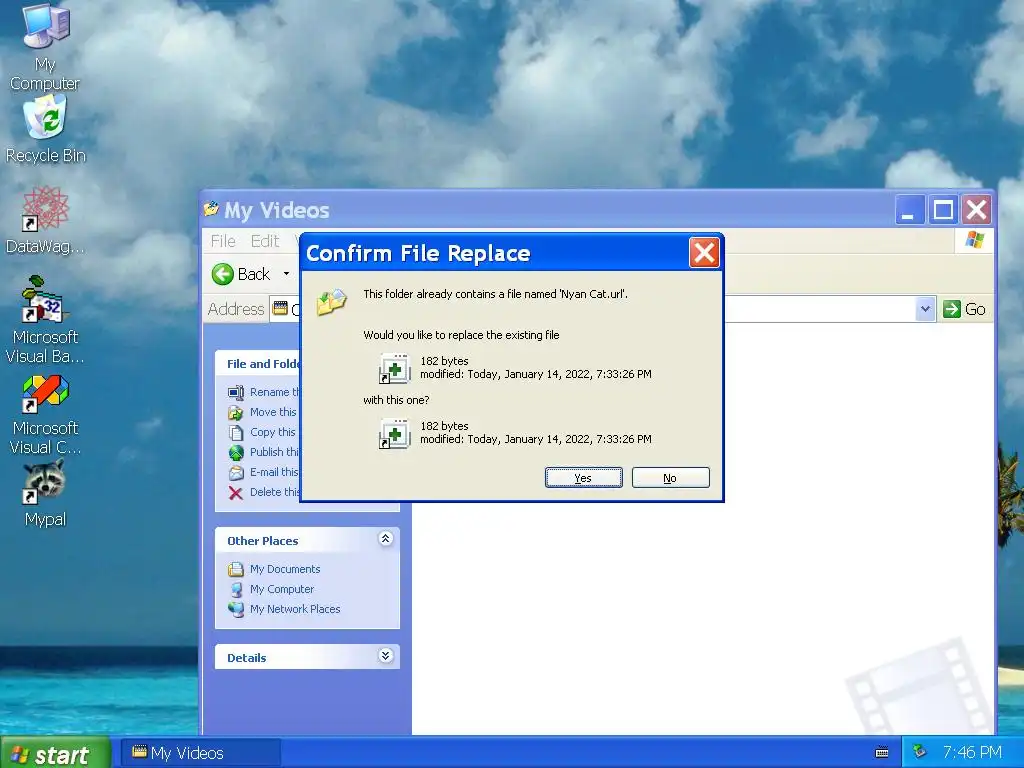
Task: Open My Computer desktop icon
Action: 45,47
